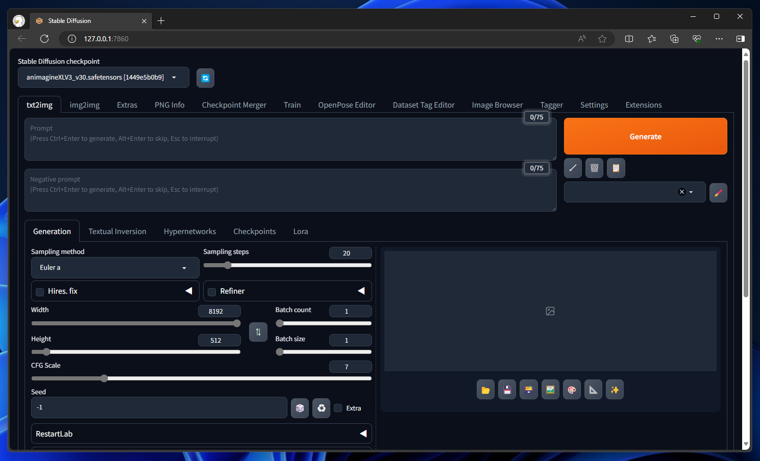760x461 pixels.
Task: Open style editor pencil icon
Action: coord(718,192)
